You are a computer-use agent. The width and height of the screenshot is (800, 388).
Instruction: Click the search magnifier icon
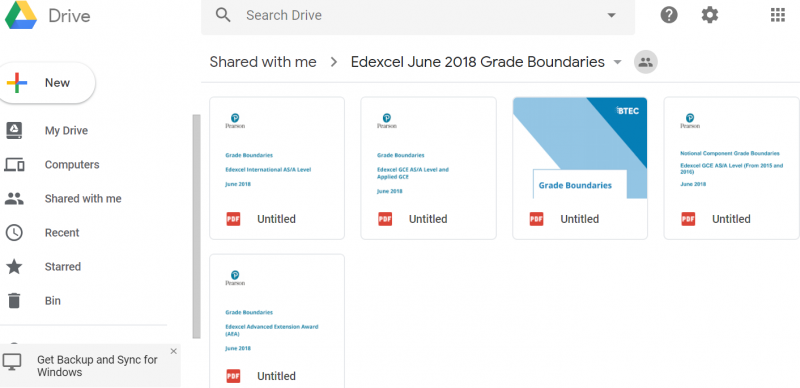pos(223,15)
